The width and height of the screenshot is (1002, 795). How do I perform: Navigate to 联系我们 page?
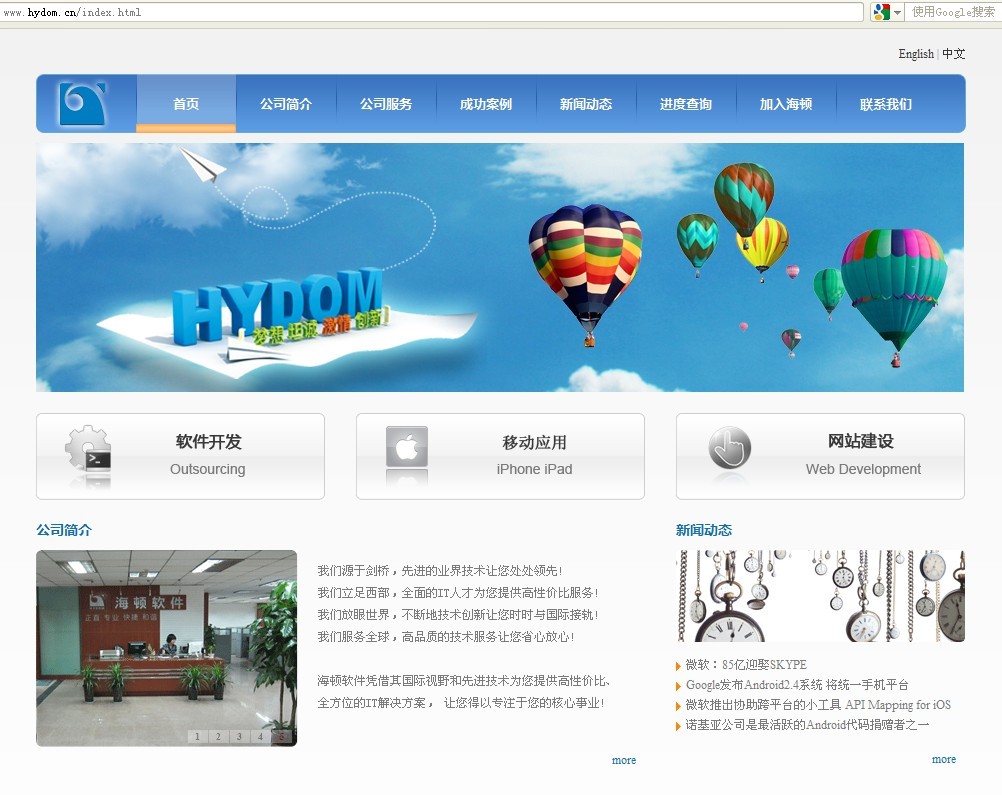[x=886, y=104]
